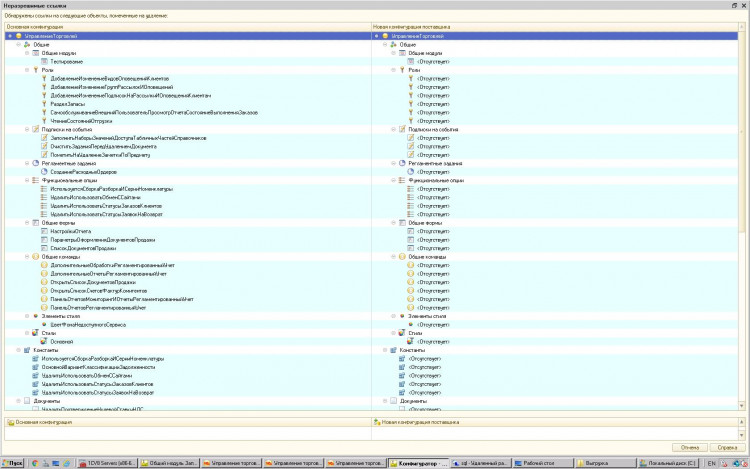Click the EN language indicator in system tray

pos(711,463)
